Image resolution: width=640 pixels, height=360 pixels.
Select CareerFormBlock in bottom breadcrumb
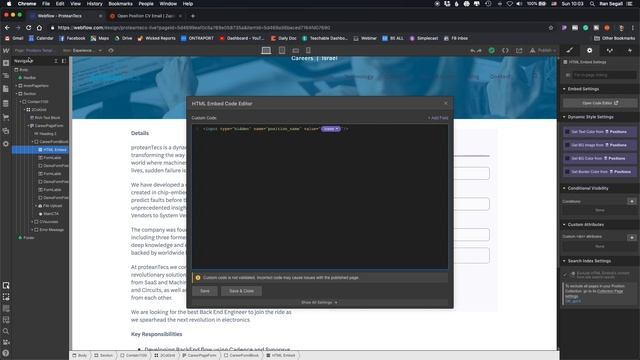click(x=241, y=356)
